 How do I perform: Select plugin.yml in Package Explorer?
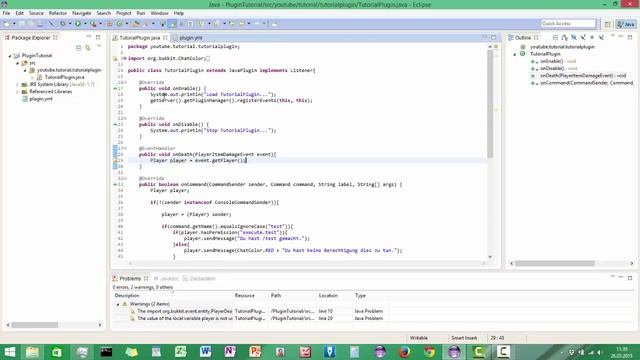[x=41, y=99]
